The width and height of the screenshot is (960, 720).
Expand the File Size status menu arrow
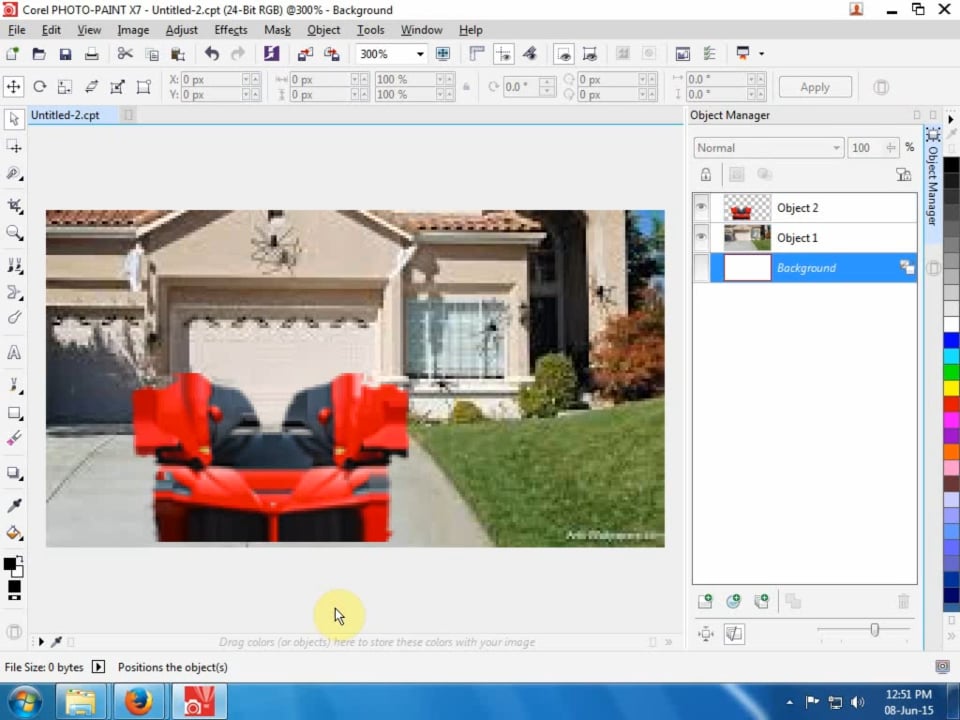click(98, 667)
